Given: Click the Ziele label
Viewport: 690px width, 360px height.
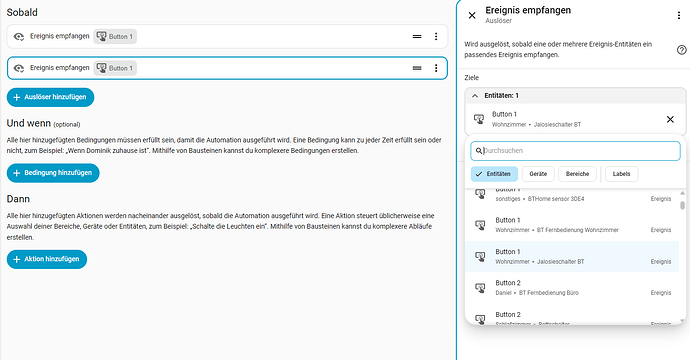Looking at the screenshot, I should (471, 77).
